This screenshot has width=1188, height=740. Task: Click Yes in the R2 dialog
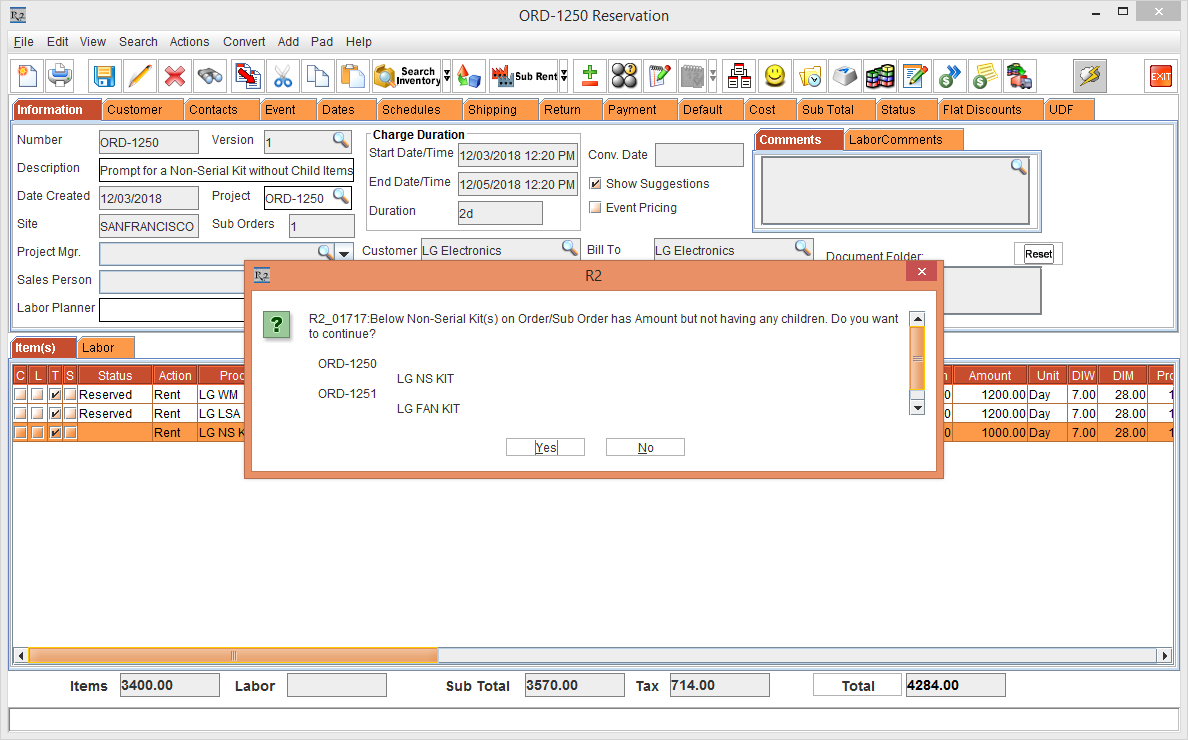click(546, 448)
